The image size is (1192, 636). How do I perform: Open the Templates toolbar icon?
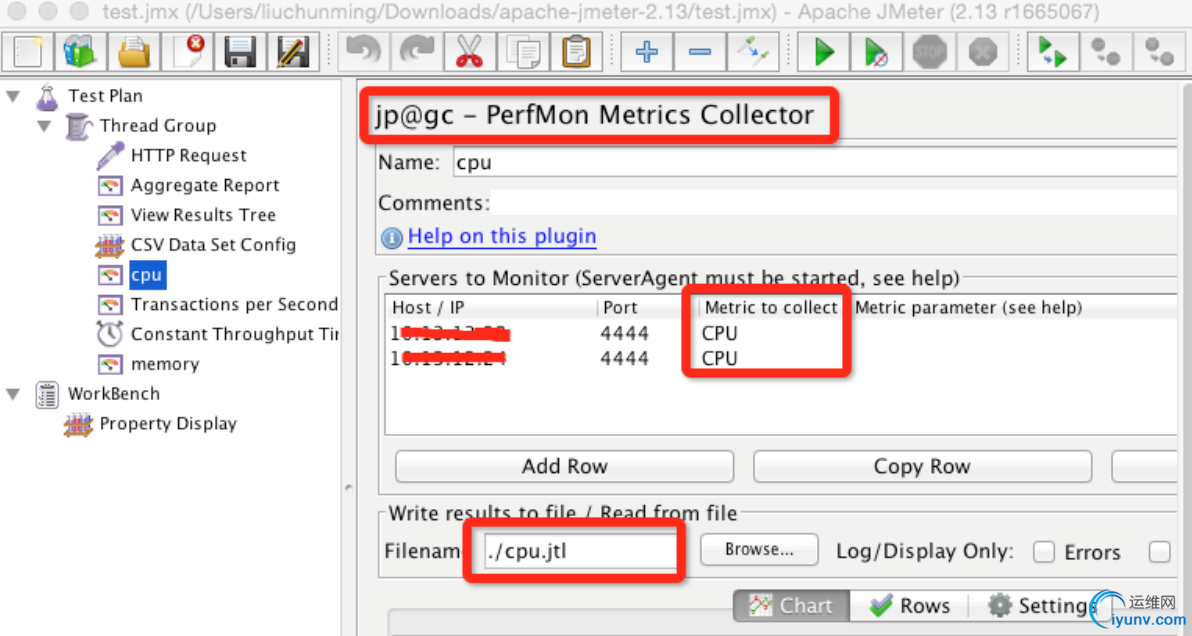point(81,52)
